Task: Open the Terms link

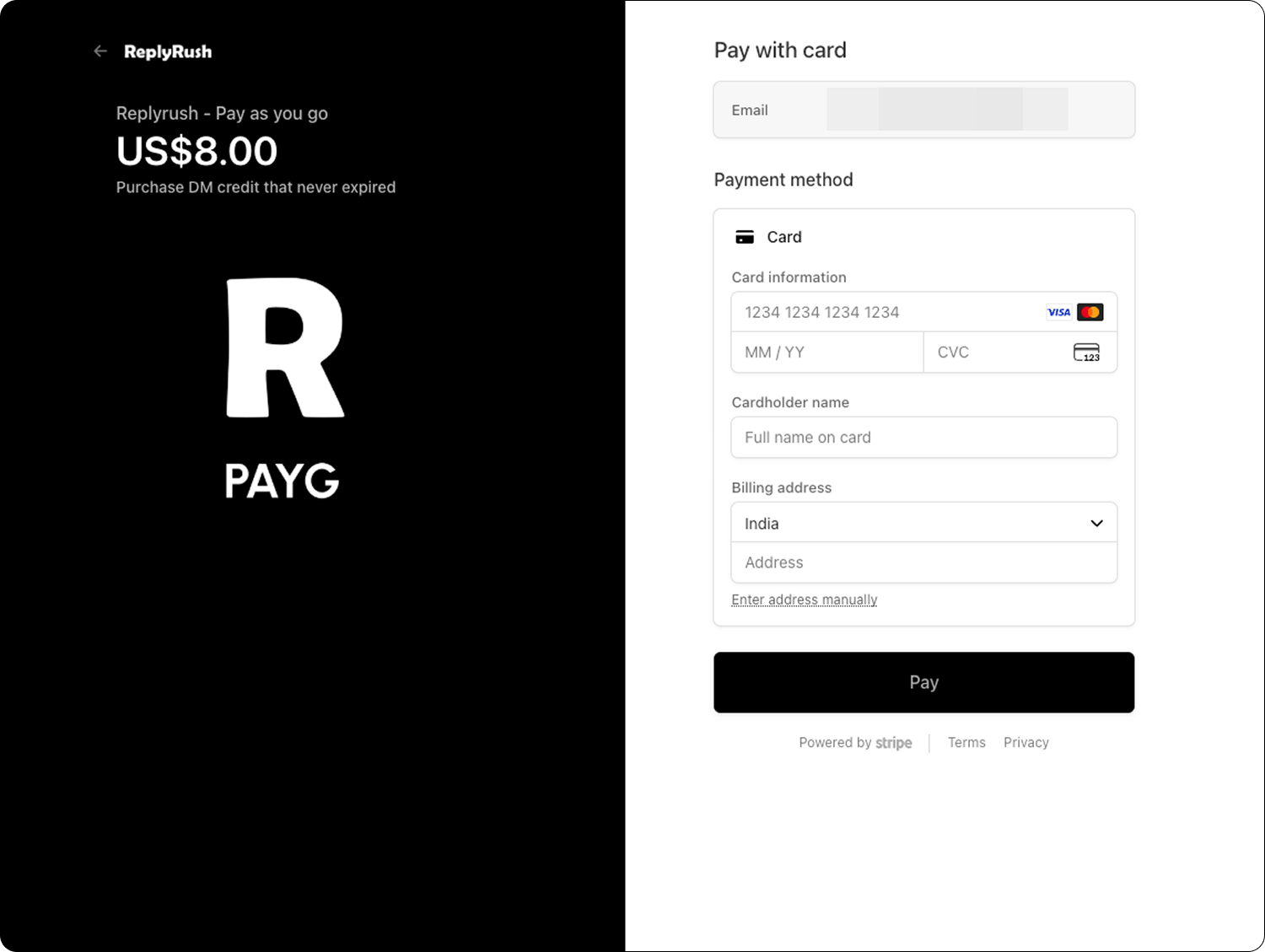Action: [x=966, y=743]
